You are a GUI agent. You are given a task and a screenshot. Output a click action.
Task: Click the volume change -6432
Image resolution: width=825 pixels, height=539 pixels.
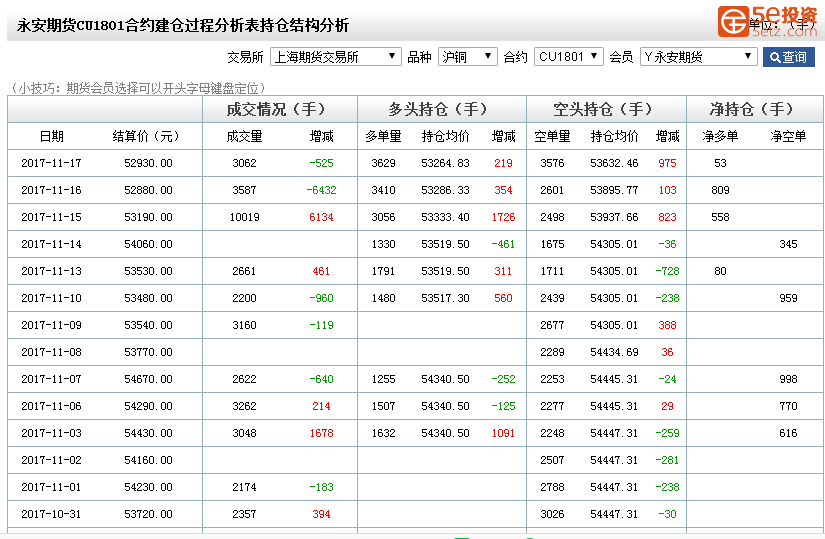pos(321,190)
